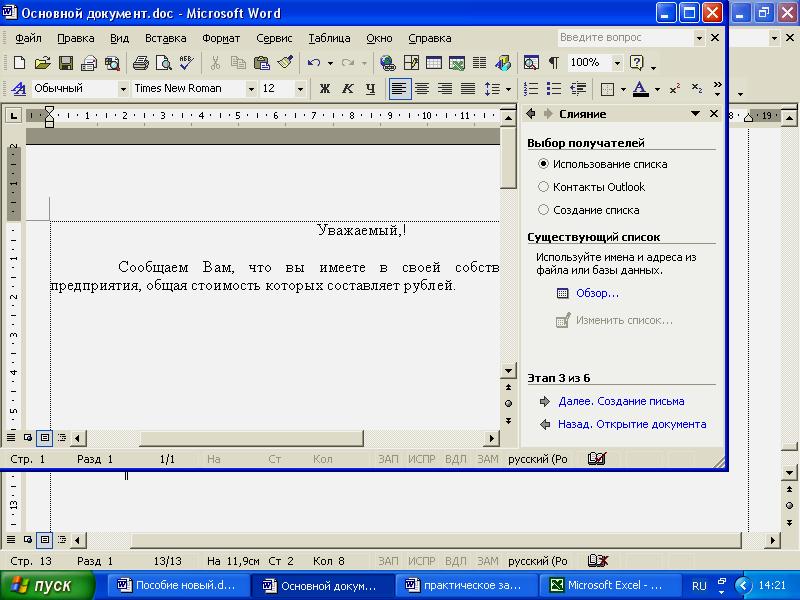The image size is (800, 600).
Task: Open the 100% zoom dropdown
Action: click(617, 63)
